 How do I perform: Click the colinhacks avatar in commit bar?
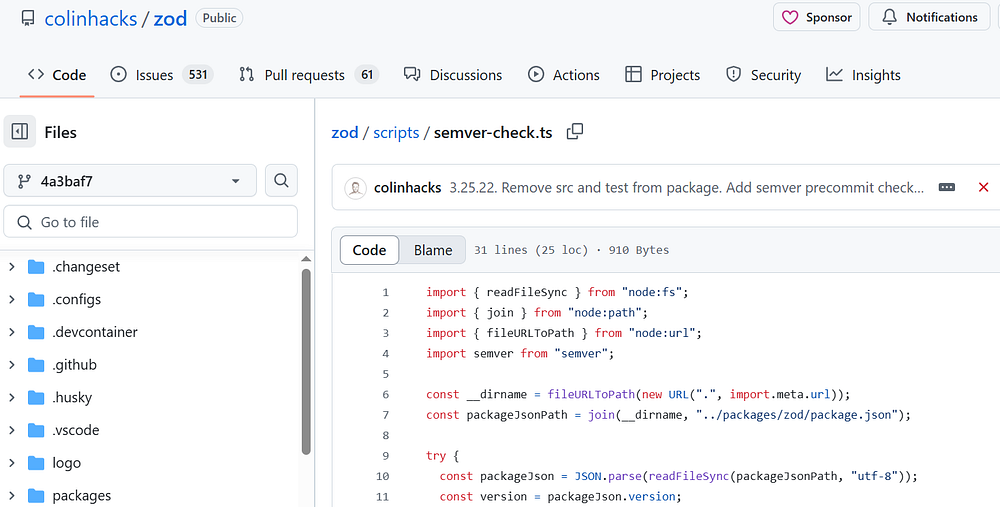coord(356,187)
